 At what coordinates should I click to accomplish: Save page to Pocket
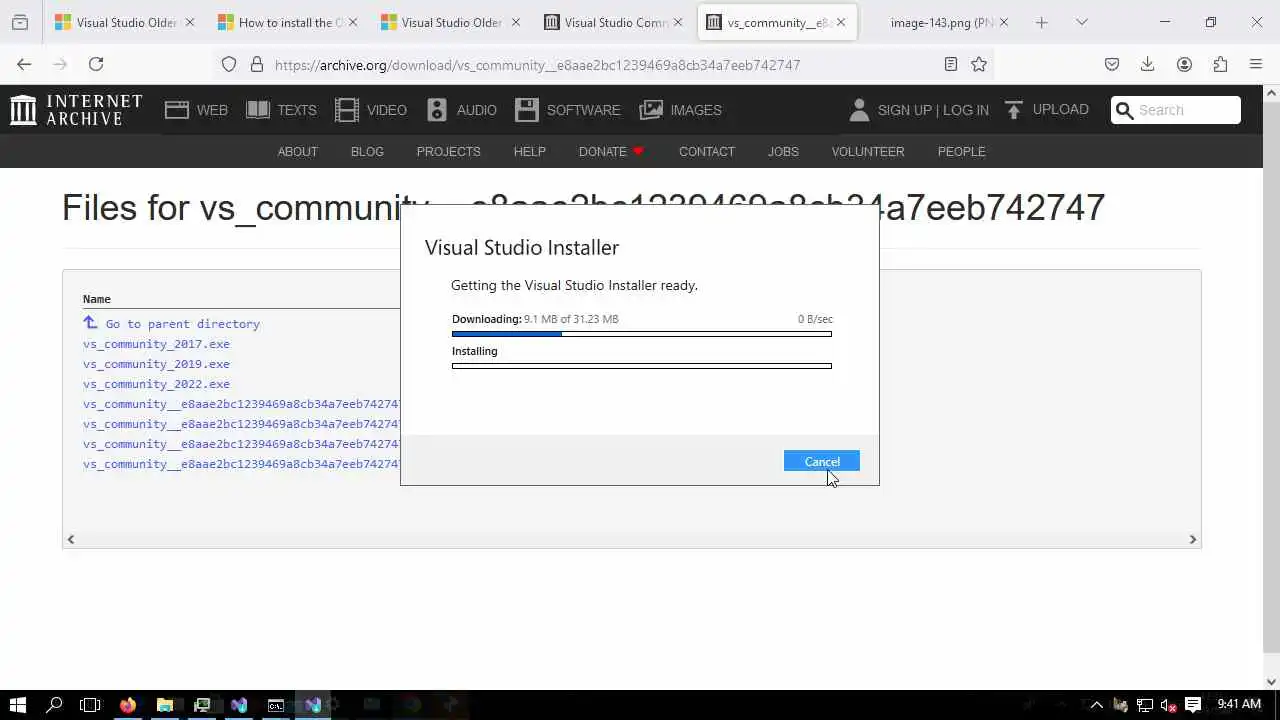click(1112, 64)
